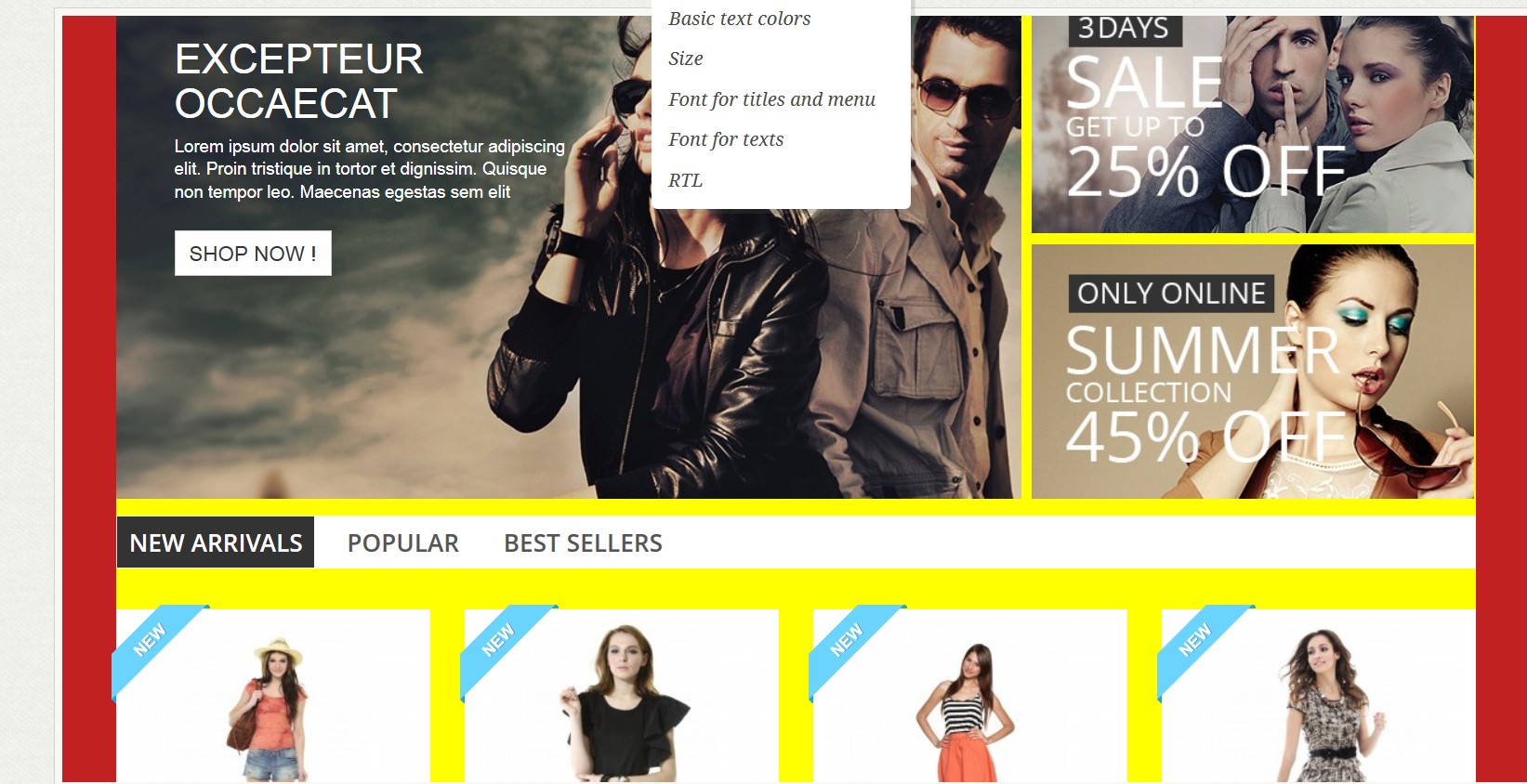Screen dimensions: 1527x784
Task: Choose Font for titles and menu
Action: point(771,99)
